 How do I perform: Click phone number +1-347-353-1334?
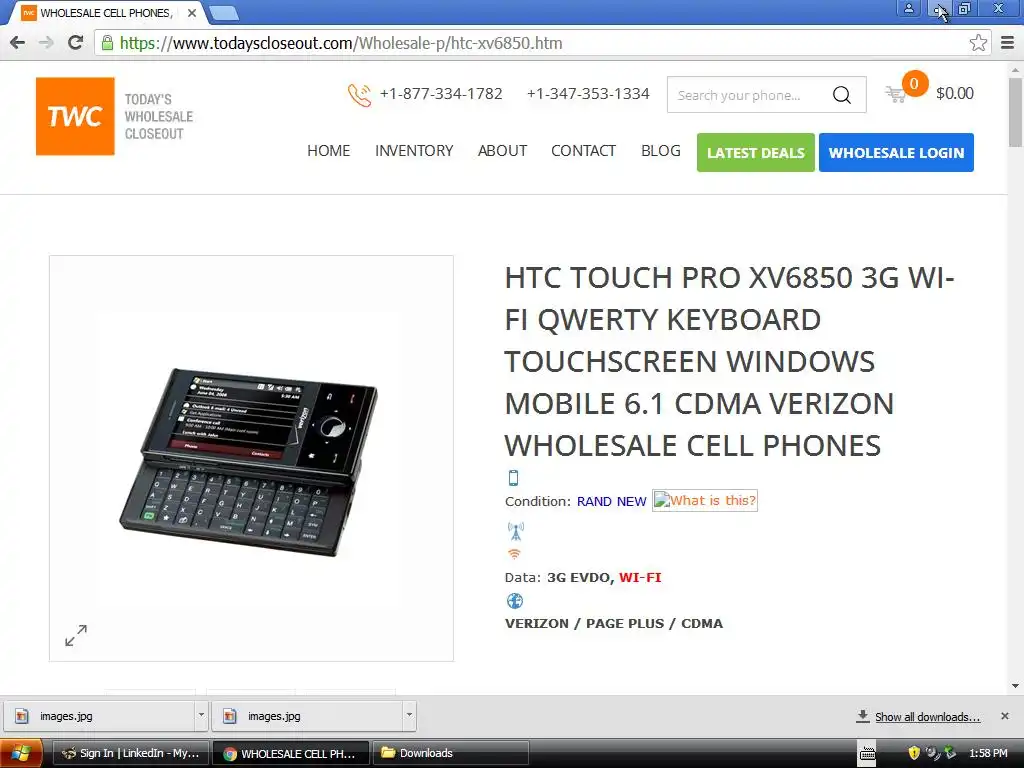point(588,94)
